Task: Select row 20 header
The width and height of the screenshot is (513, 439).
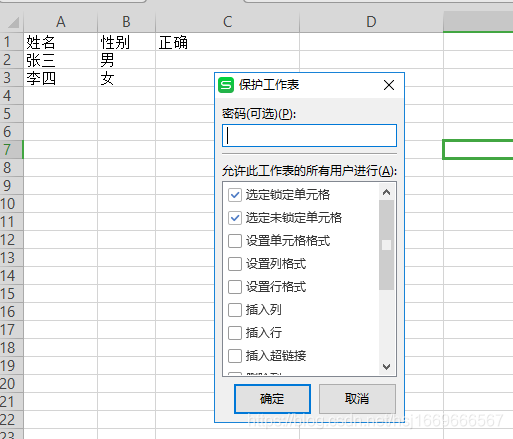Action: click(x=11, y=384)
